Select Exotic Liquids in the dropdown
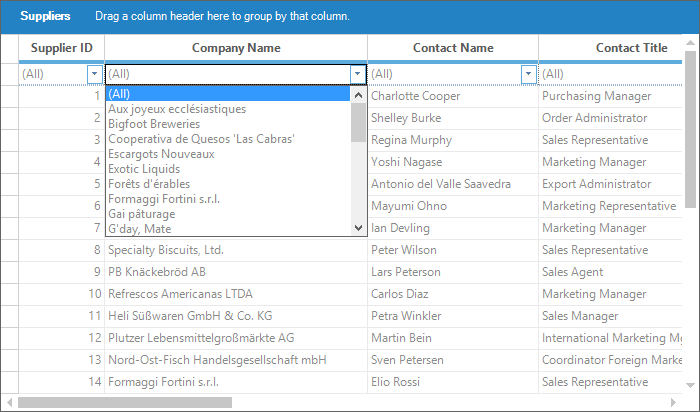 [x=228, y=169]
